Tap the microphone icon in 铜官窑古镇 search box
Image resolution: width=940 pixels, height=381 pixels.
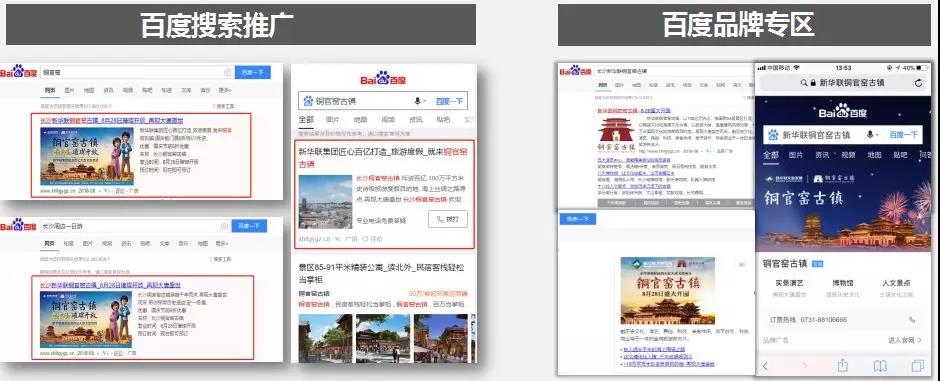(417, 101)
